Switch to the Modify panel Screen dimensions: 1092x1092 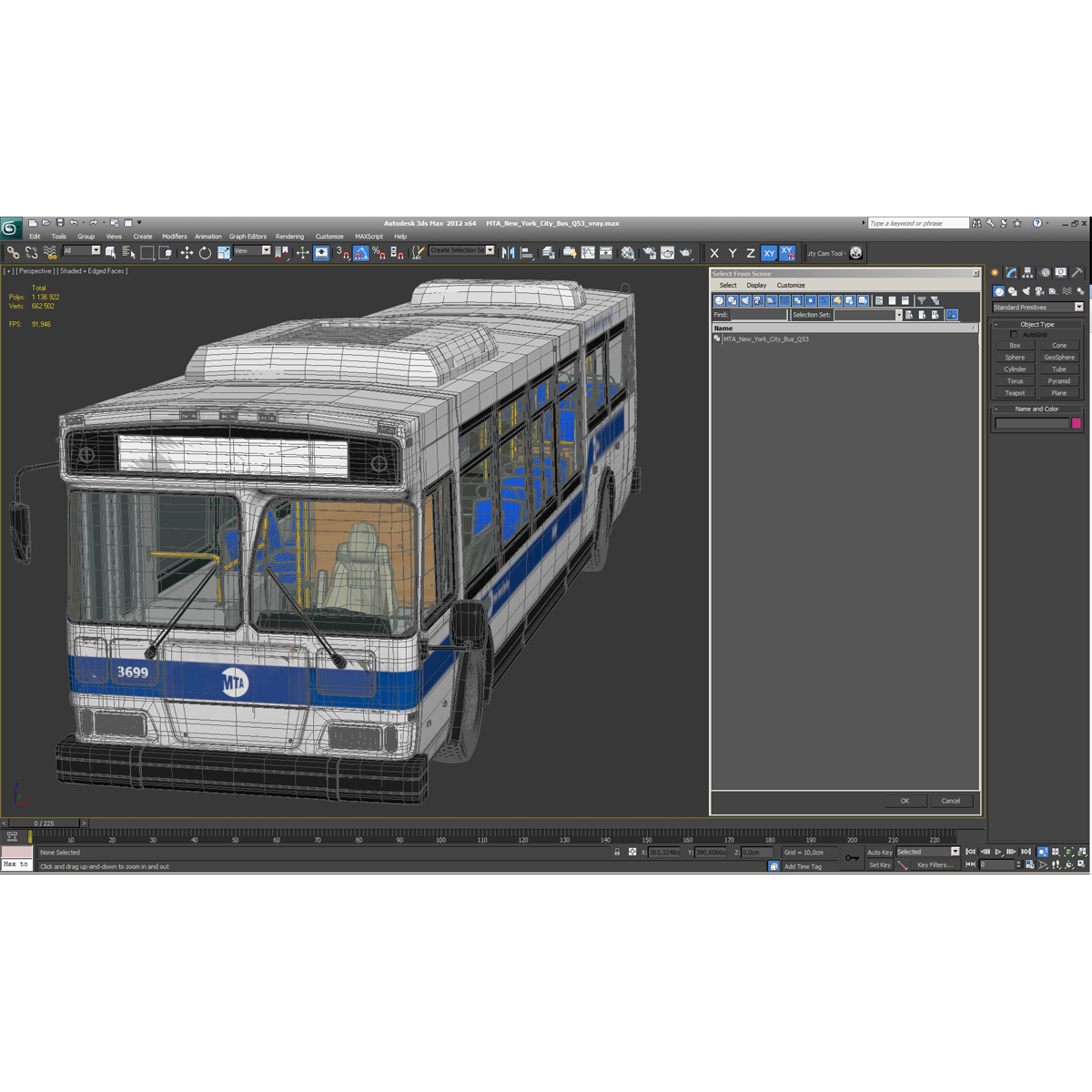1012,271
